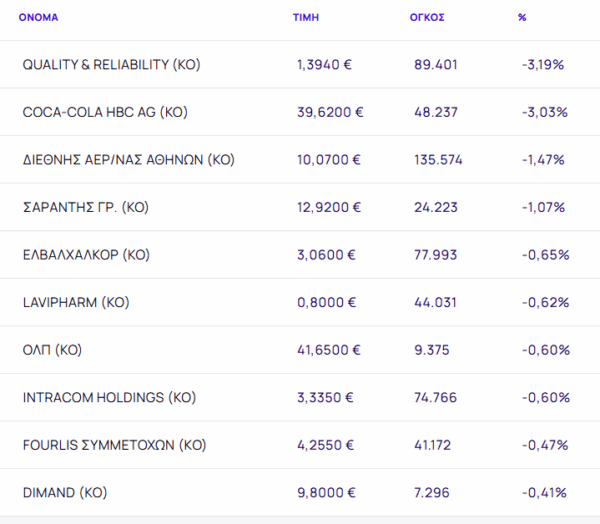Open QUALITY & RELIABILITY (KO) stock link

pos(111,65)
